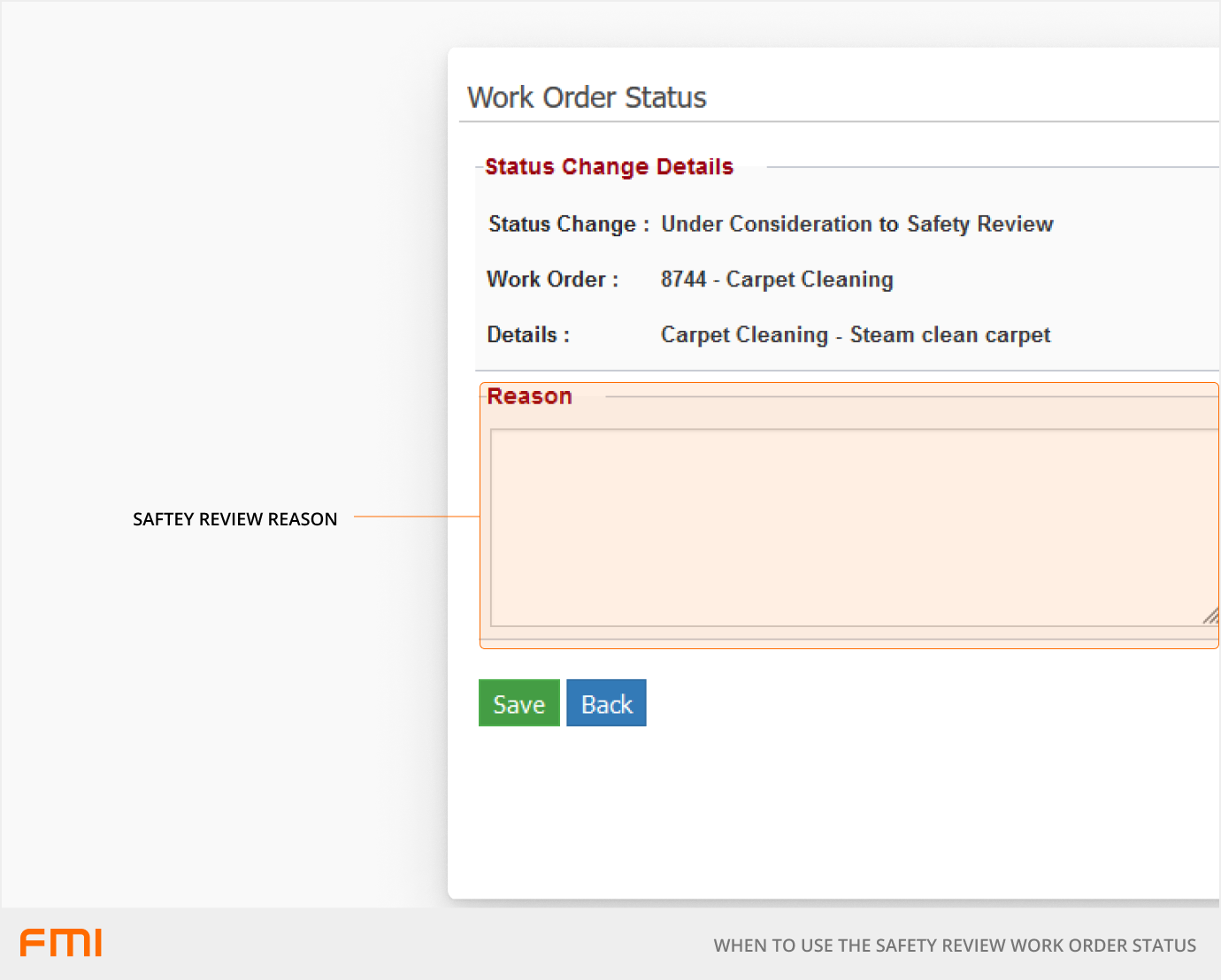
Task: Click 'Carpet Cleaning' in the Work Order value
Action: (809, 279)
